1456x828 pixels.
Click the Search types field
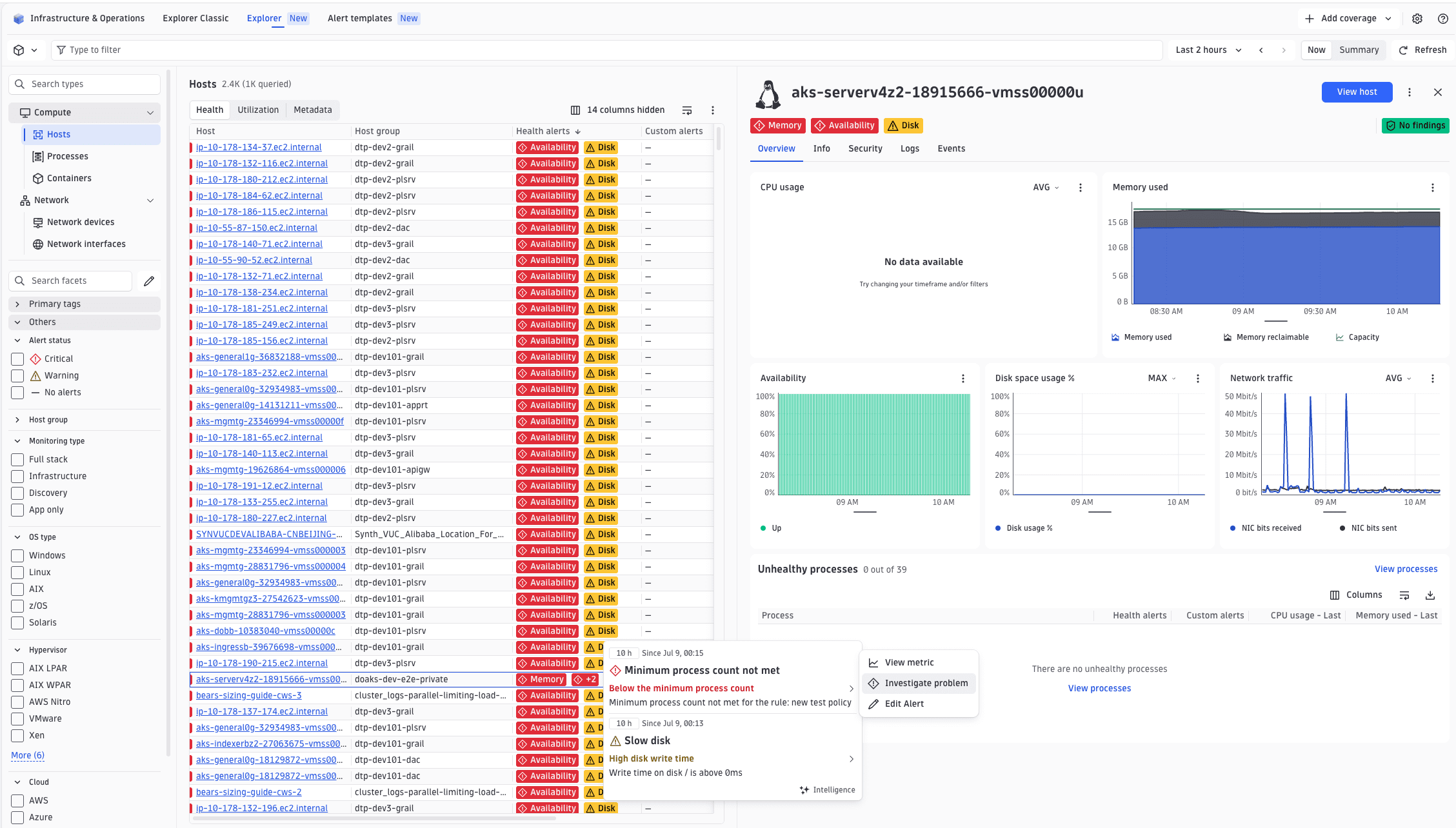coord(85,84)
